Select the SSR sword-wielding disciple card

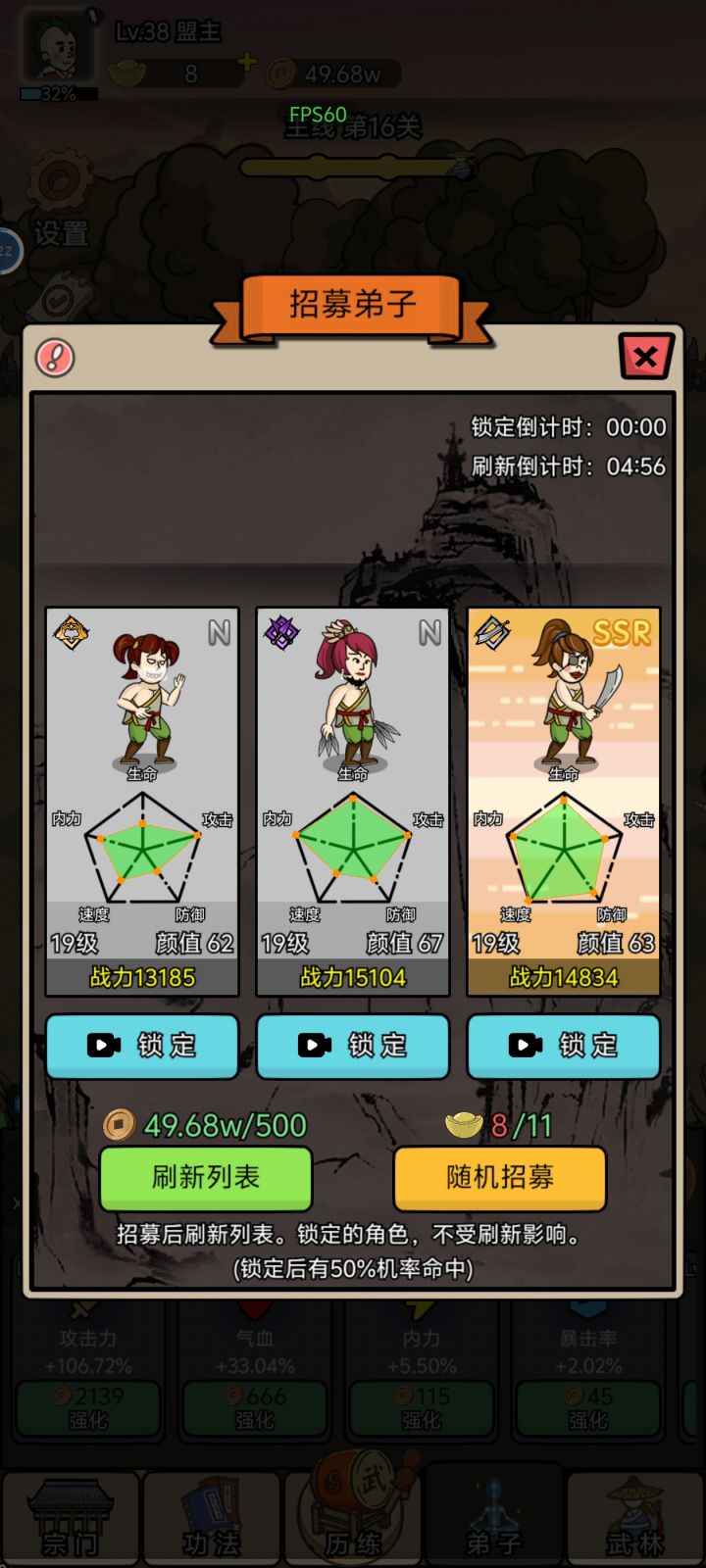point(564,802)
